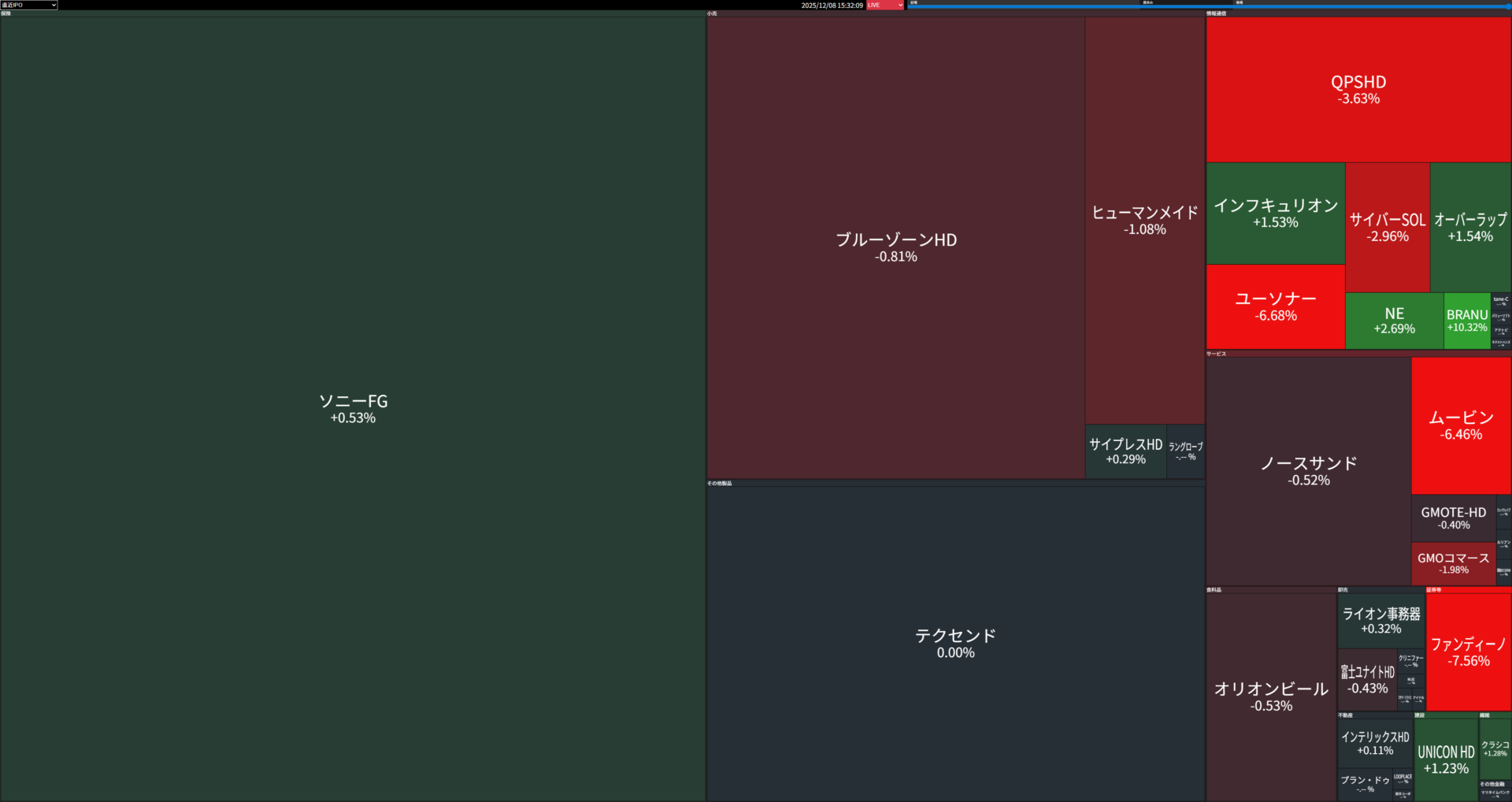The width and height of the screenshot is (1512, 802).
Task: Select the NE +2.69% tile
Action: pyautogui.click(x=1394, y=321)
